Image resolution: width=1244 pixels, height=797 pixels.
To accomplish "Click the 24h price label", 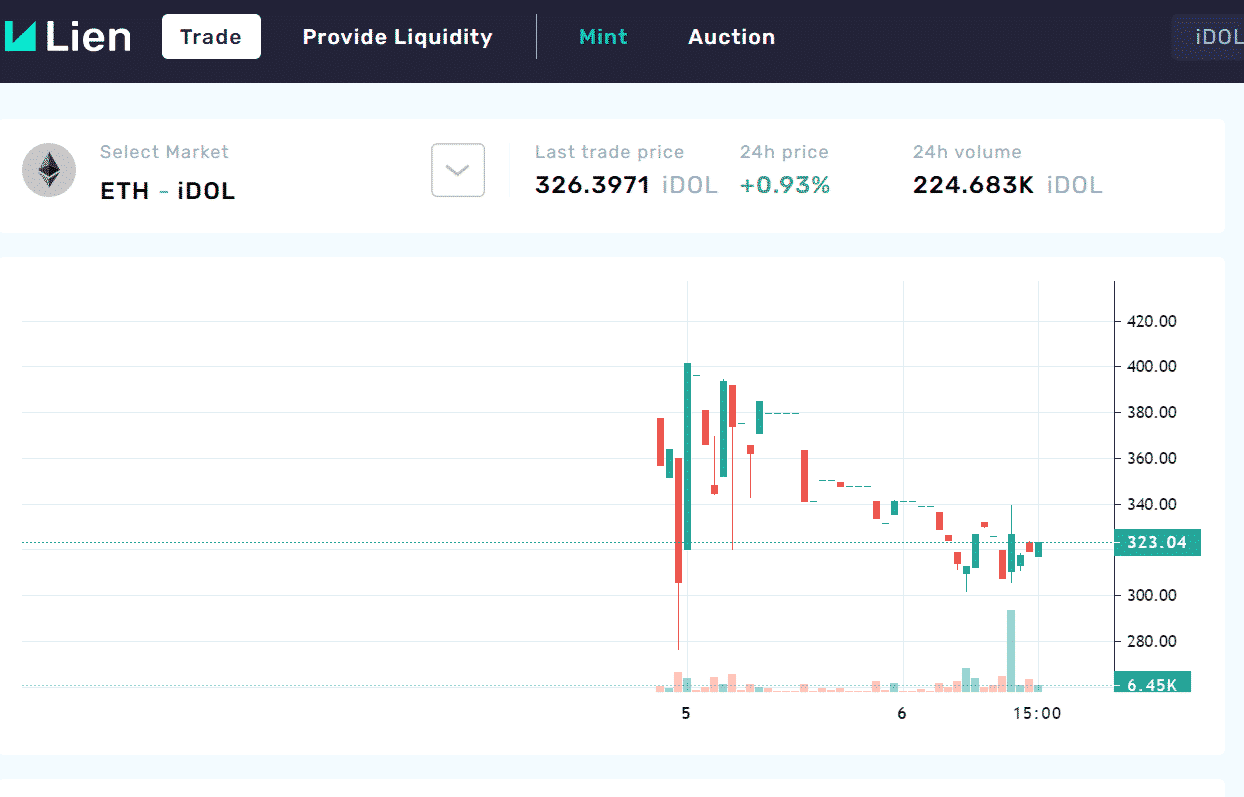I will (784, 152).
